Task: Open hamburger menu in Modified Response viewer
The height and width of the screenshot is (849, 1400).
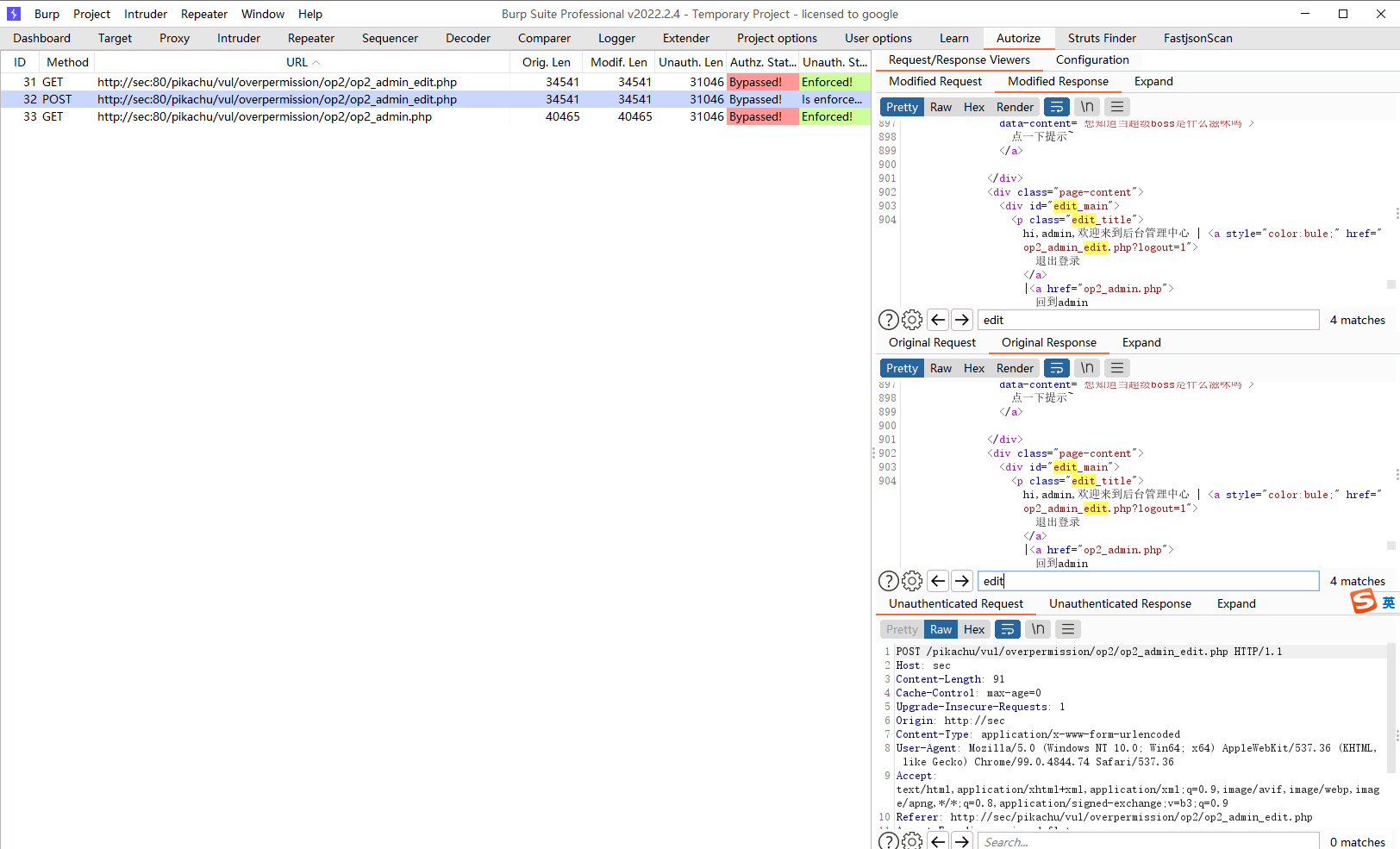Action: (x=1117, y=107)
